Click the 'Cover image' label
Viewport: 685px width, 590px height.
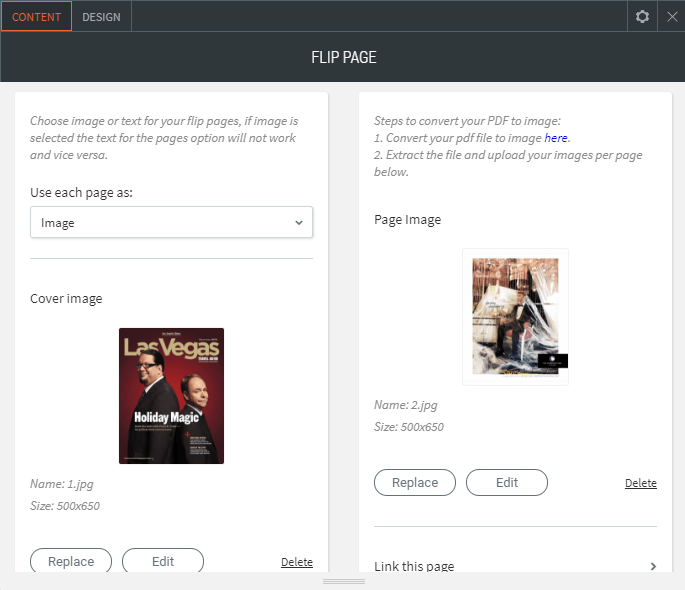coord(66,298)
